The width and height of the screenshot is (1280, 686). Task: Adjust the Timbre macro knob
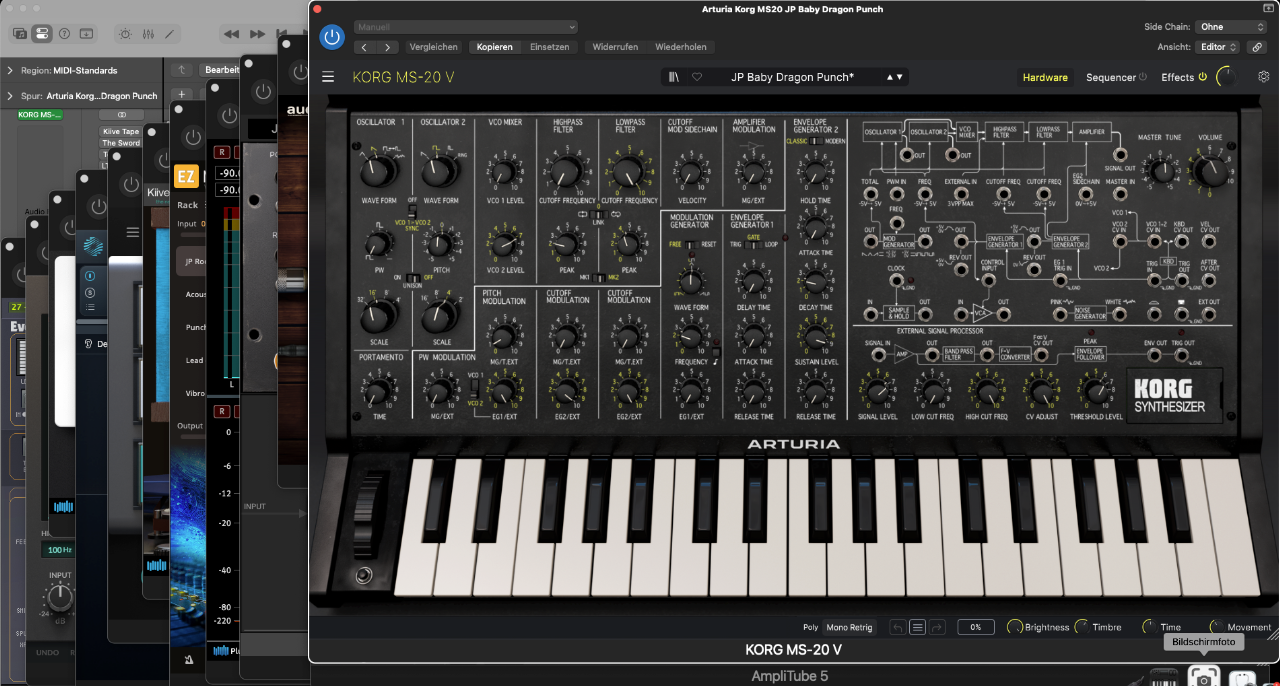tap(1082, 627)
